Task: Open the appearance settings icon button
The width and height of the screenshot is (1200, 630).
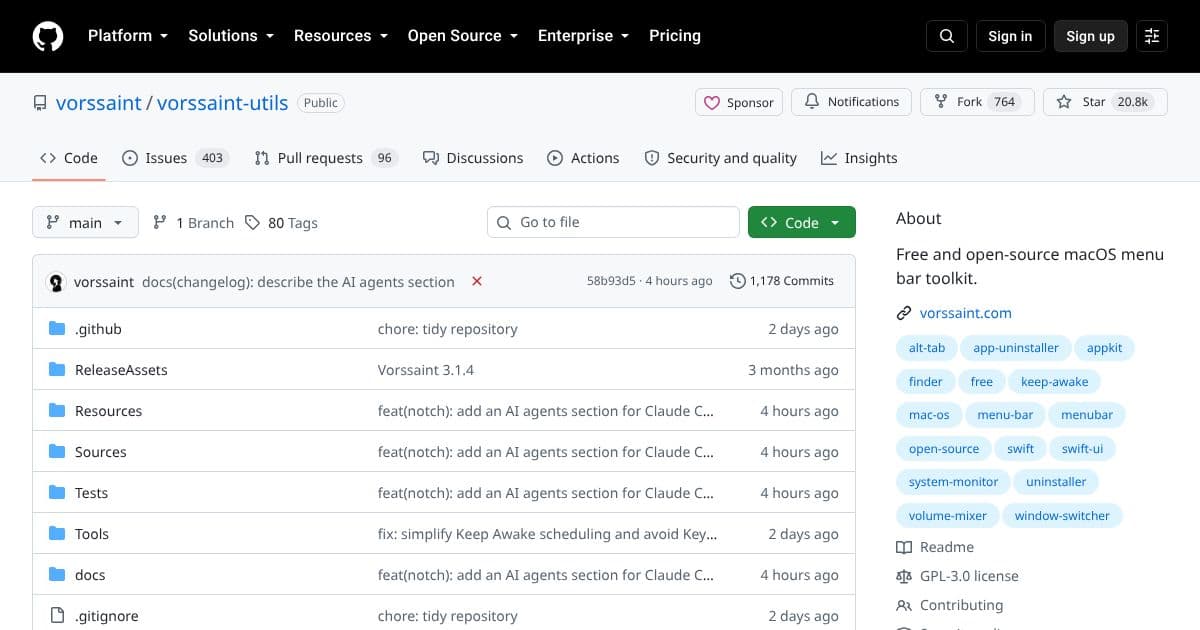Action: pos(1152,36)
